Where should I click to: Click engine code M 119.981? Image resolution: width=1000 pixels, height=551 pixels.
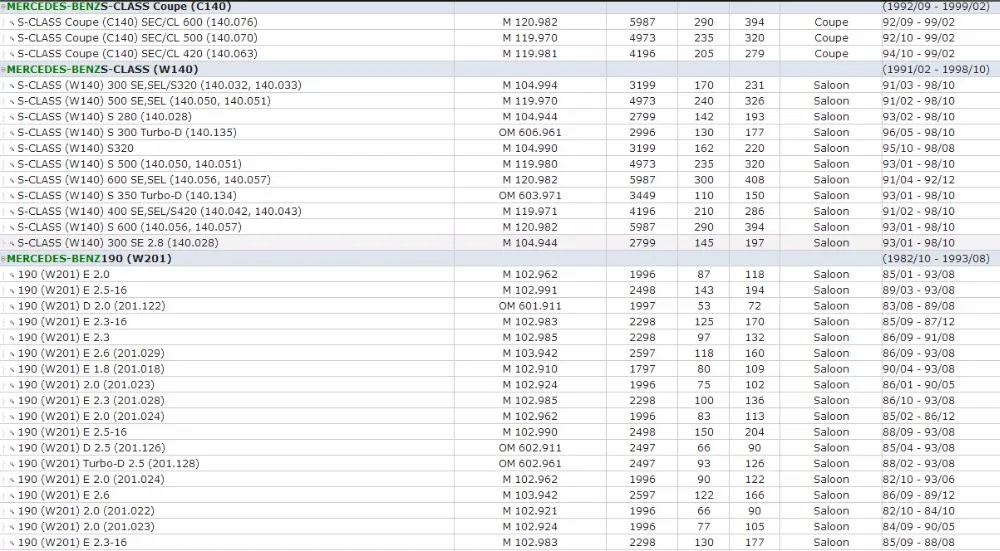[x=530, y=54]
